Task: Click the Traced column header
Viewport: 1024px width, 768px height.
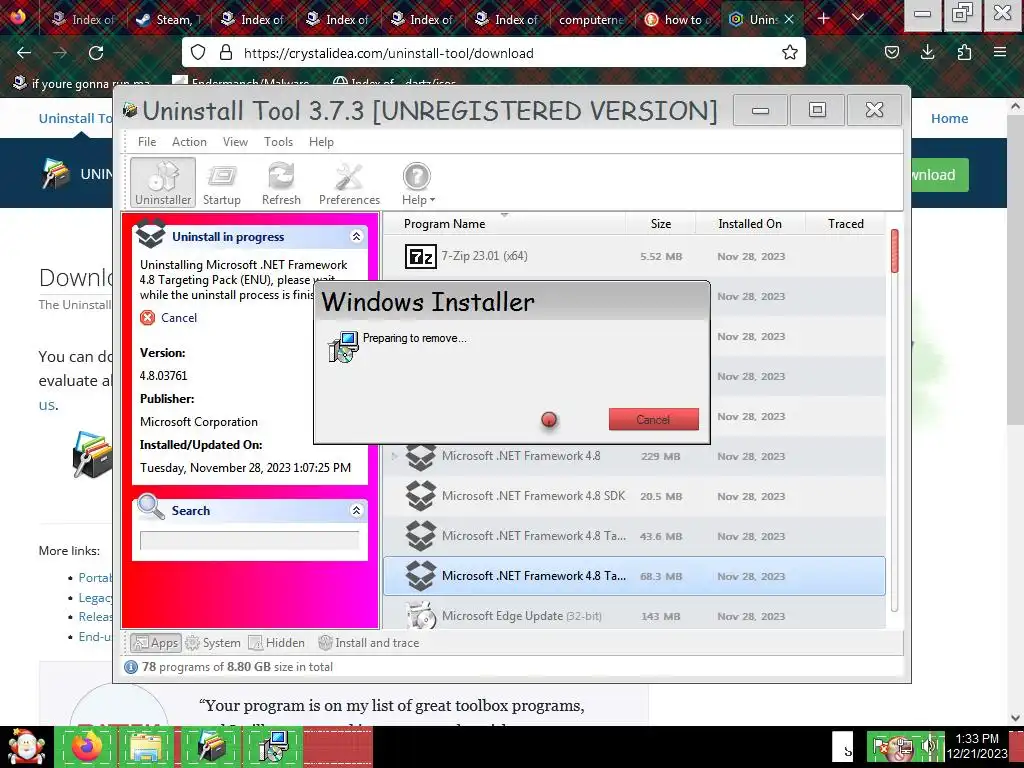Action: (846, 223)
